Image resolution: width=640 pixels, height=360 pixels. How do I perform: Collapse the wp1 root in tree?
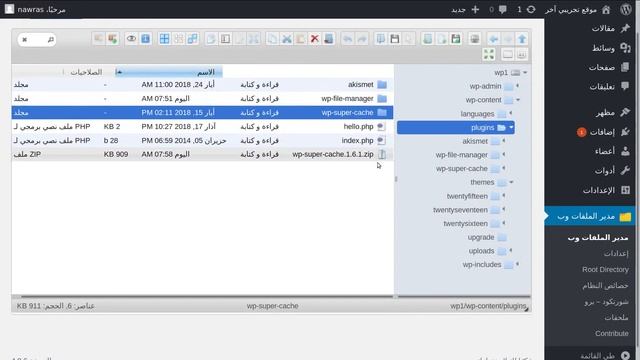(x=525, y=73)
